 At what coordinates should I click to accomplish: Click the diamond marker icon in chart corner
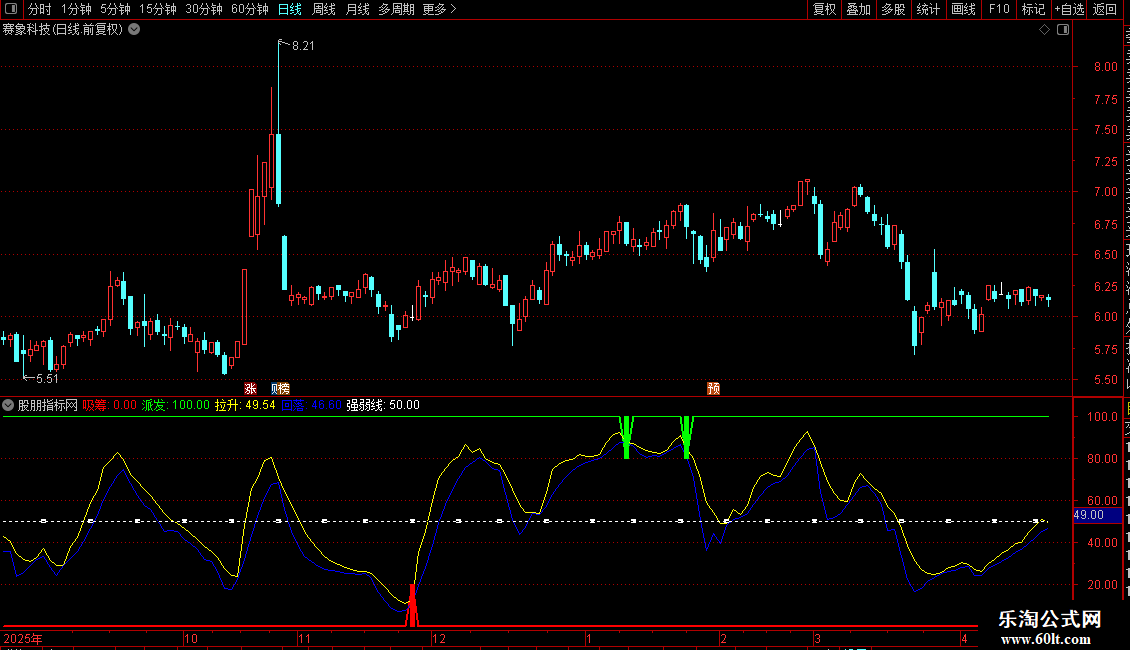coord(1044,30)
